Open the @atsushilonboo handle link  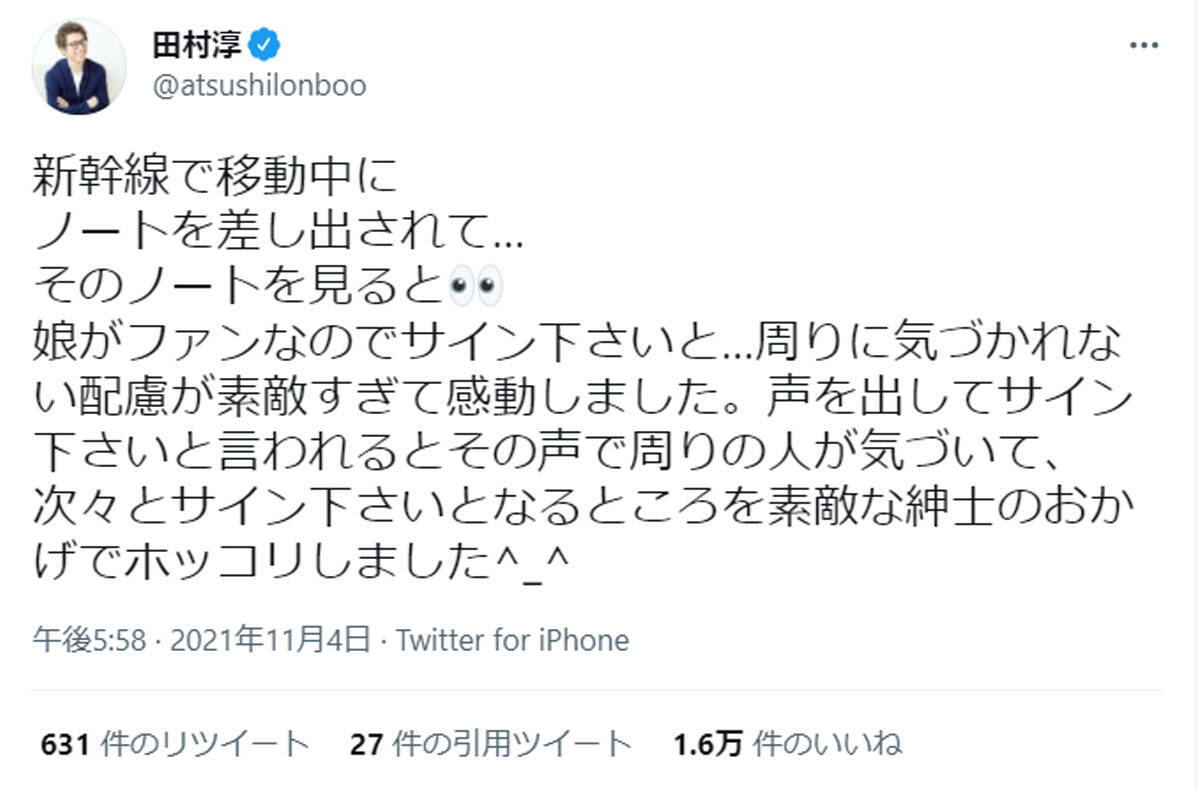point(258,87)
